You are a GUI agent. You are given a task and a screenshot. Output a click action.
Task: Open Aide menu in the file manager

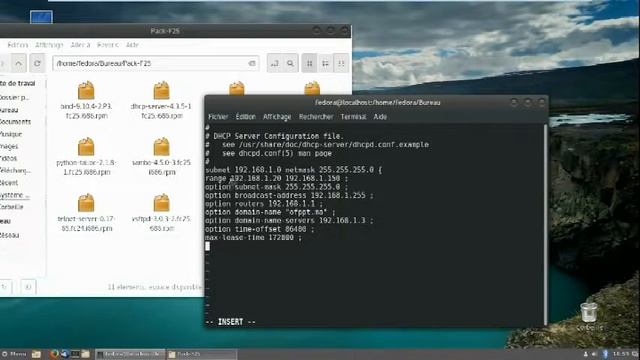tap(132, 45)
